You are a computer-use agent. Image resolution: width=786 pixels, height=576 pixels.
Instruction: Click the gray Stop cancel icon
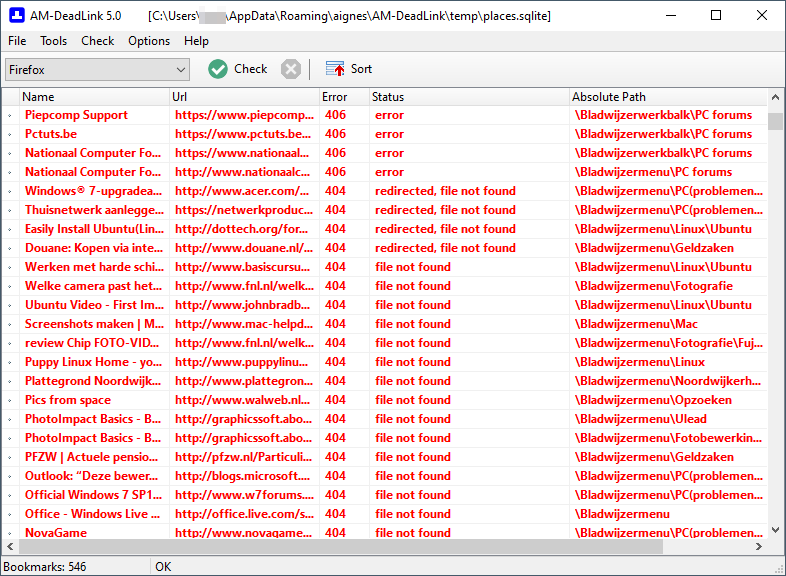(290, 69)
